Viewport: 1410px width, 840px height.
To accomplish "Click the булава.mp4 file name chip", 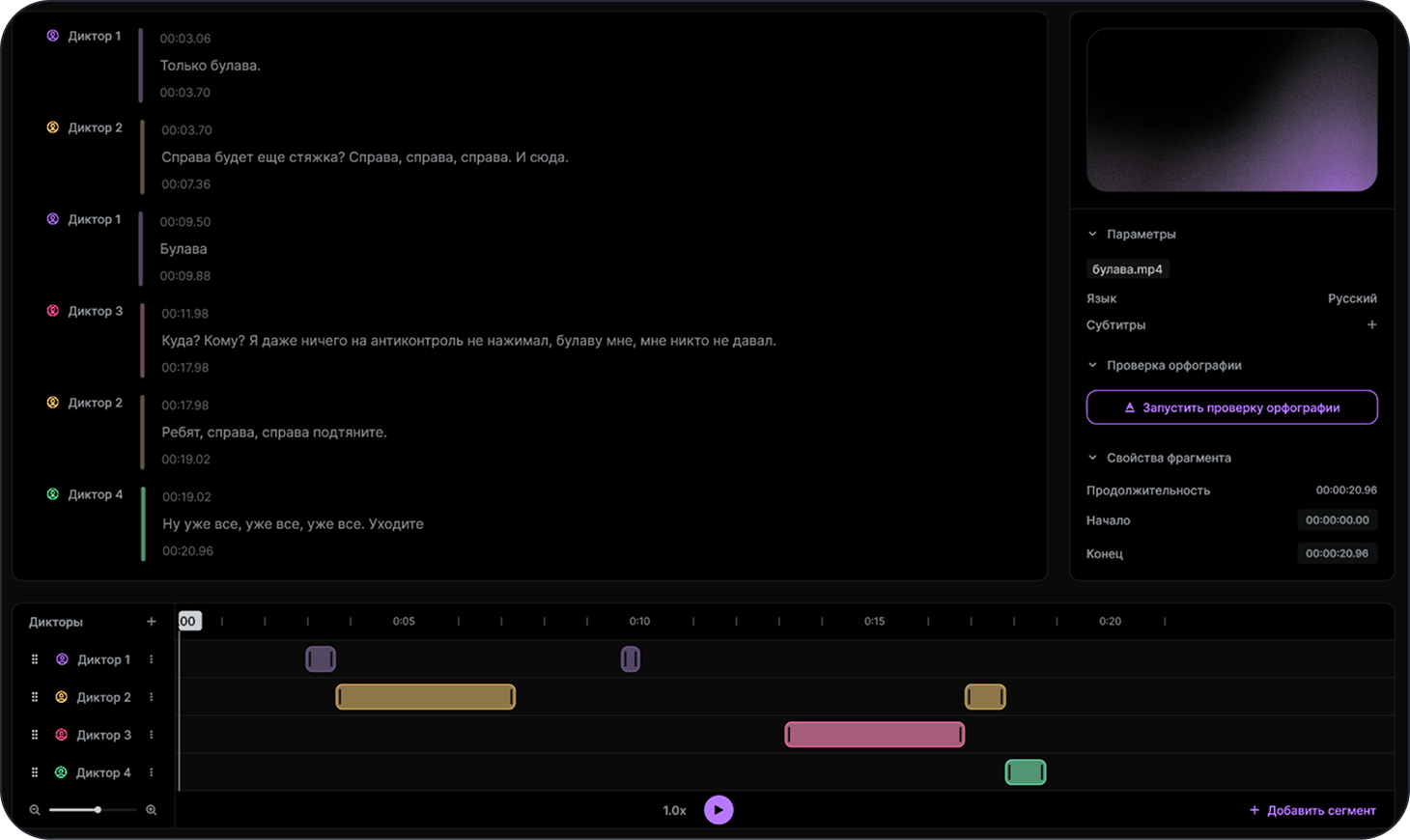I will [1127, 269].
